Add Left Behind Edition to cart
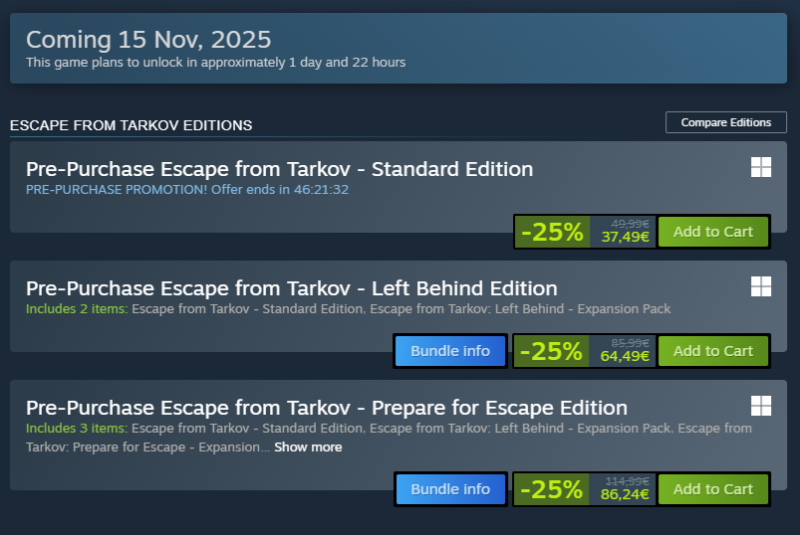 coord(713,351)
